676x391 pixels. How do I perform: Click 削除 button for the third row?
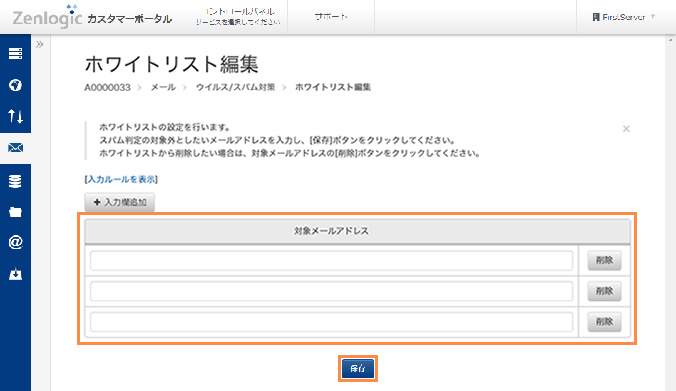(604, 322)
